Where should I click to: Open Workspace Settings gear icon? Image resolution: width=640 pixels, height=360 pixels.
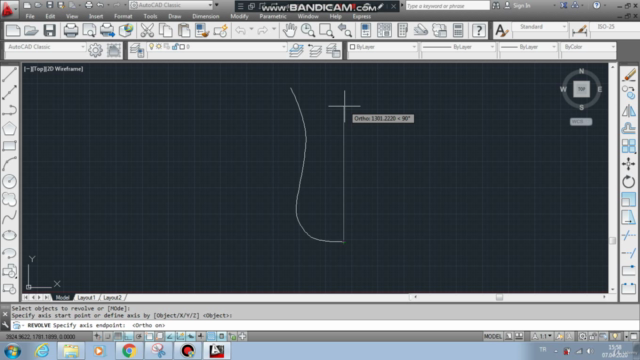tap(95, 50)
